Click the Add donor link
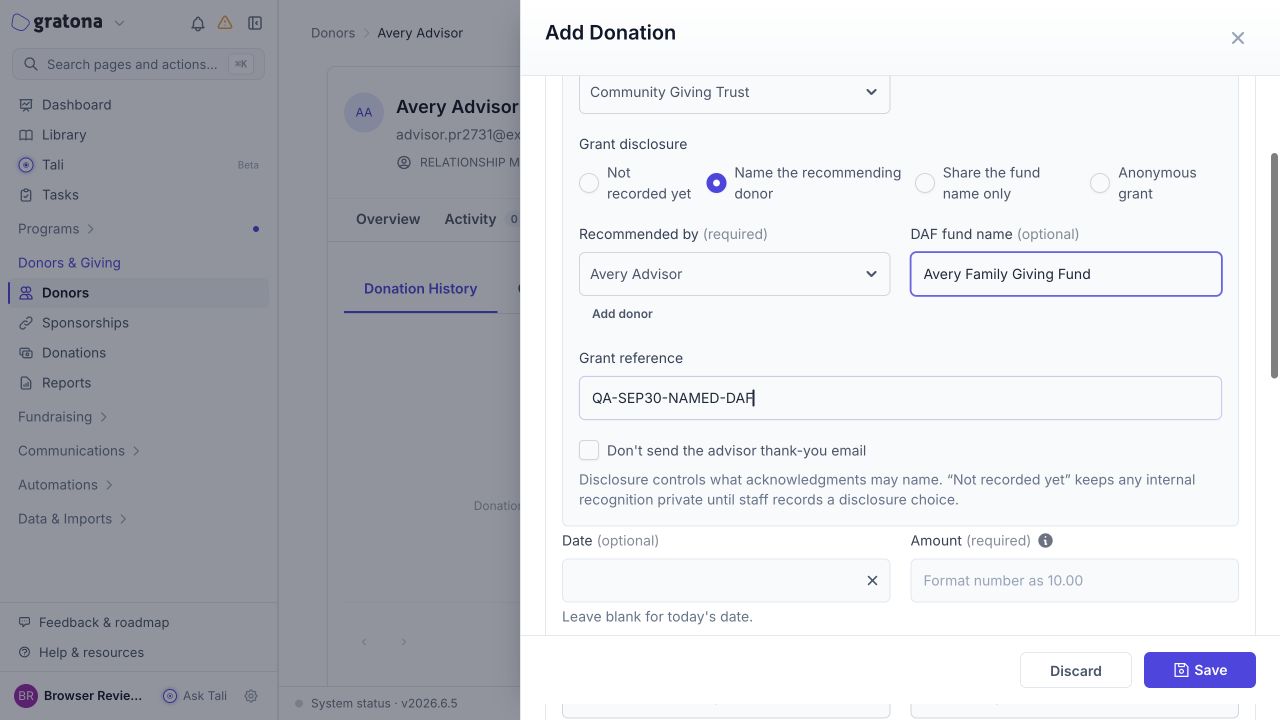 click(x=622, y=314)
